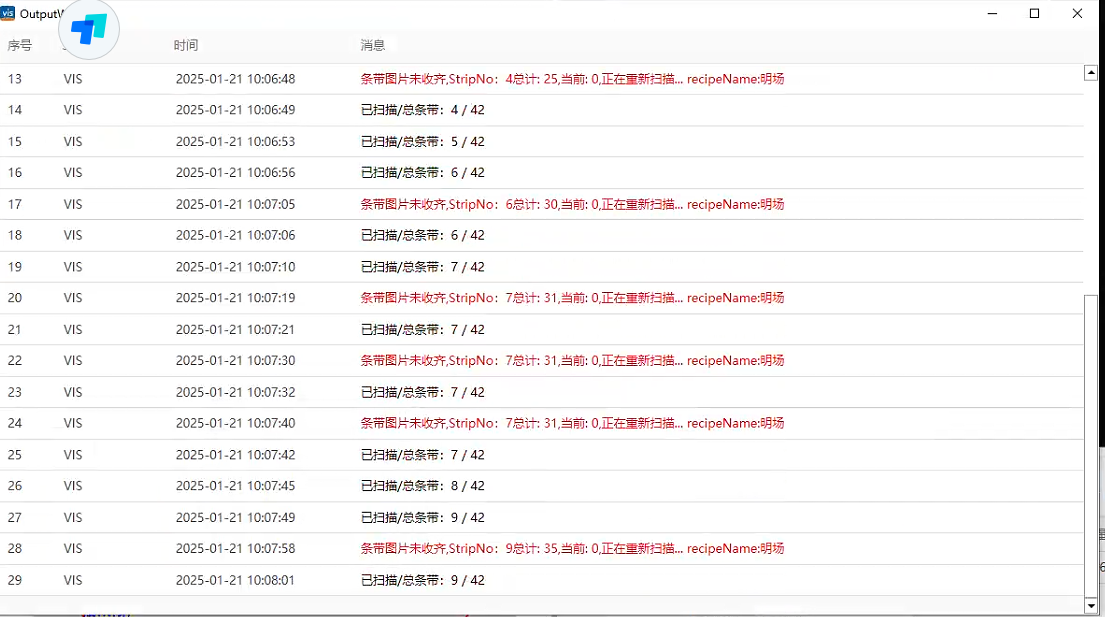Viewport: 1105px width, 617px height.
Task: Select row 29 message 9 / 42
Action: point(423,580)
